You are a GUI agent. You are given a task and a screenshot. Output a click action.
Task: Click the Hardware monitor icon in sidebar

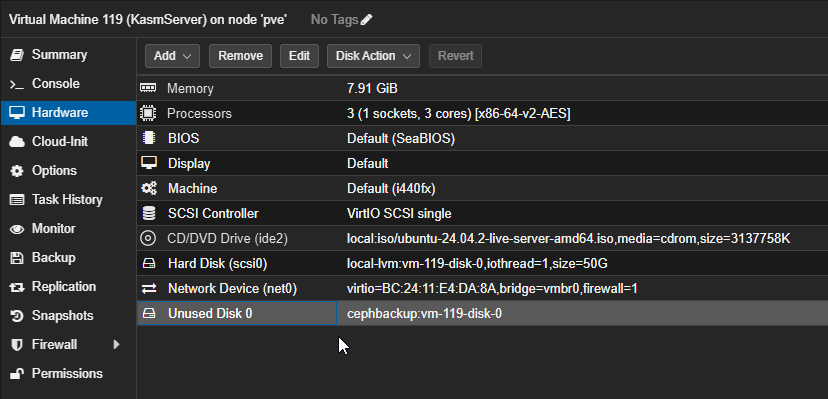pos(17,113)
